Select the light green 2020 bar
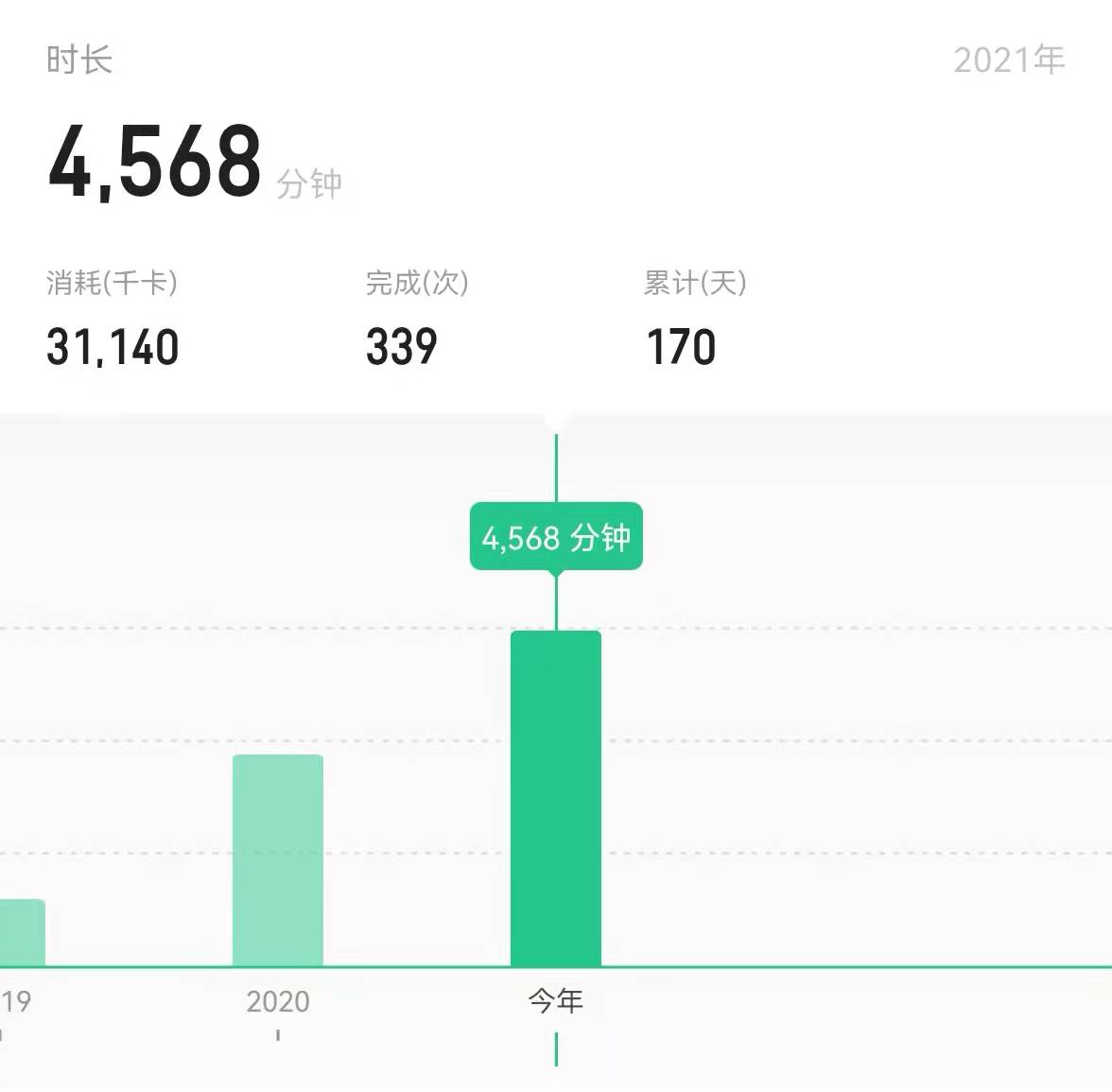The width and height of the screenshot is (1112, 1092). 278,860
